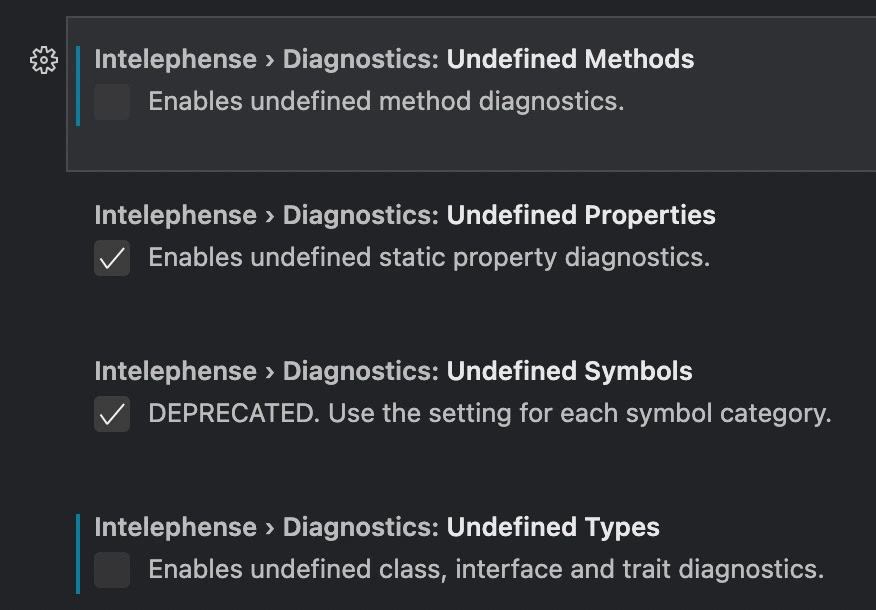Click "Enables undefined method diagnostics." description
The height and width of the screenshot is (610, 876).
pos(386,102)
